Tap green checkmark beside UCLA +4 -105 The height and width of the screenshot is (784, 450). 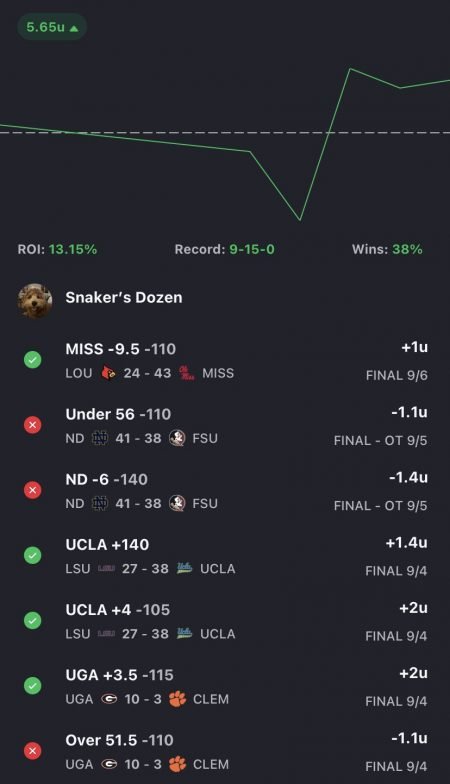point(32,620)
